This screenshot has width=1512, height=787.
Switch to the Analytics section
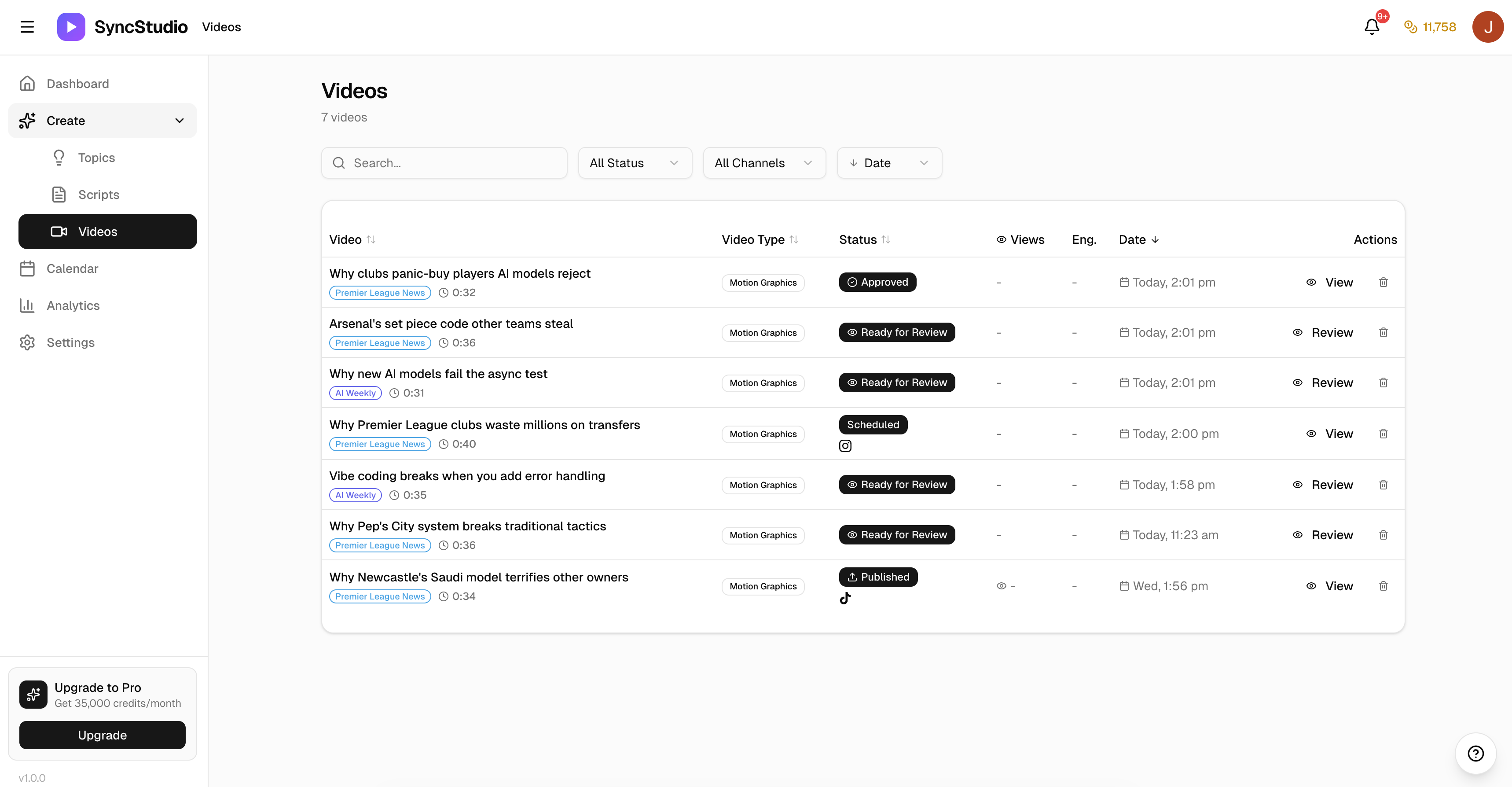(x=73, y=305)
